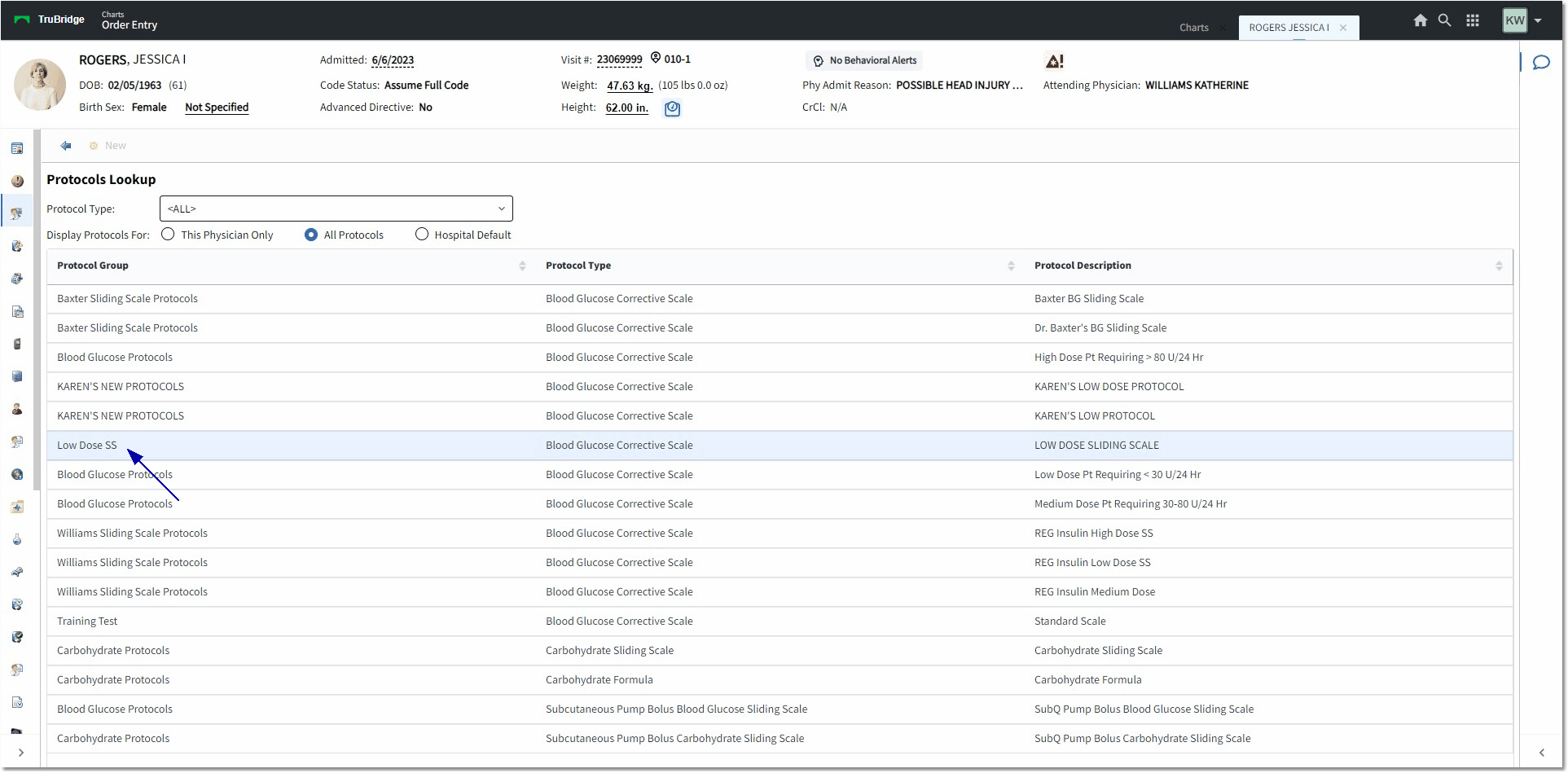Screen dimensions: 1568x773
Task: Click the New button
Action: click(108, 145)
